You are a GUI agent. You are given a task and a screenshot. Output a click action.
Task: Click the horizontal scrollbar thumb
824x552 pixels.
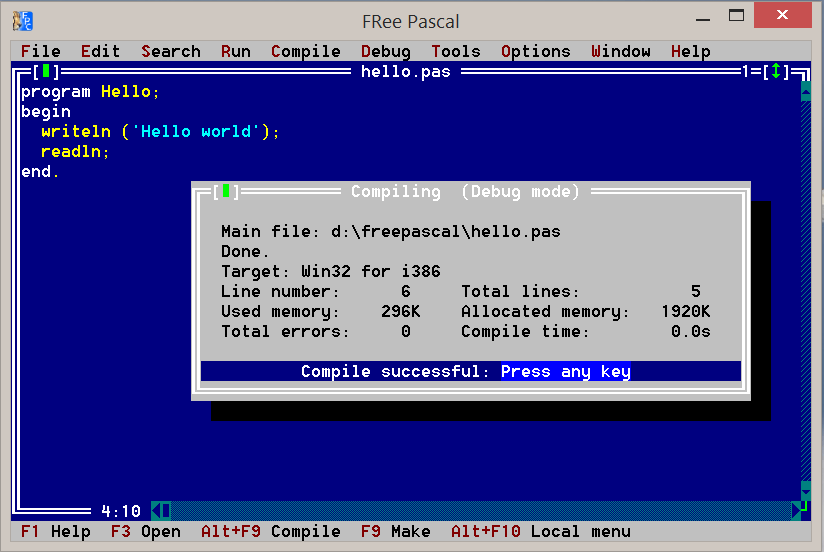[x=166, y=510]
